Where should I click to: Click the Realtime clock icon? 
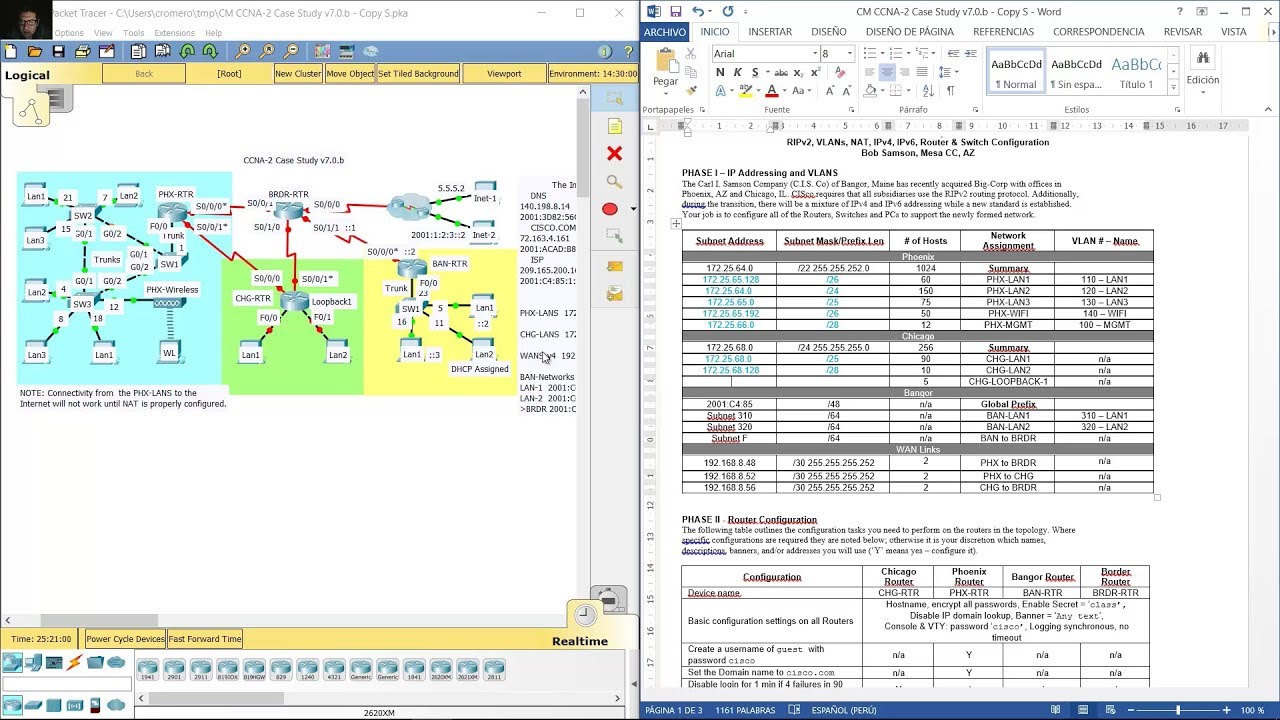tap(585, 614)
